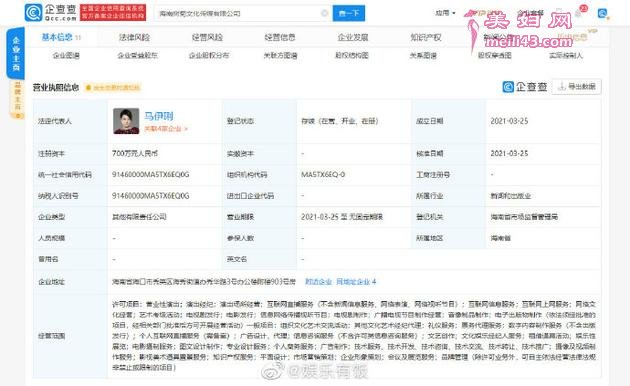Open the 股权结构图 link
This screenshot has height=386, width=630.
pos(352,55)
